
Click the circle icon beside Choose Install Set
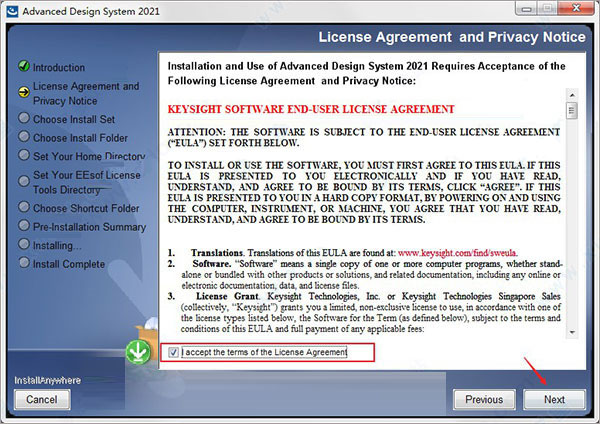pos(24,118)
